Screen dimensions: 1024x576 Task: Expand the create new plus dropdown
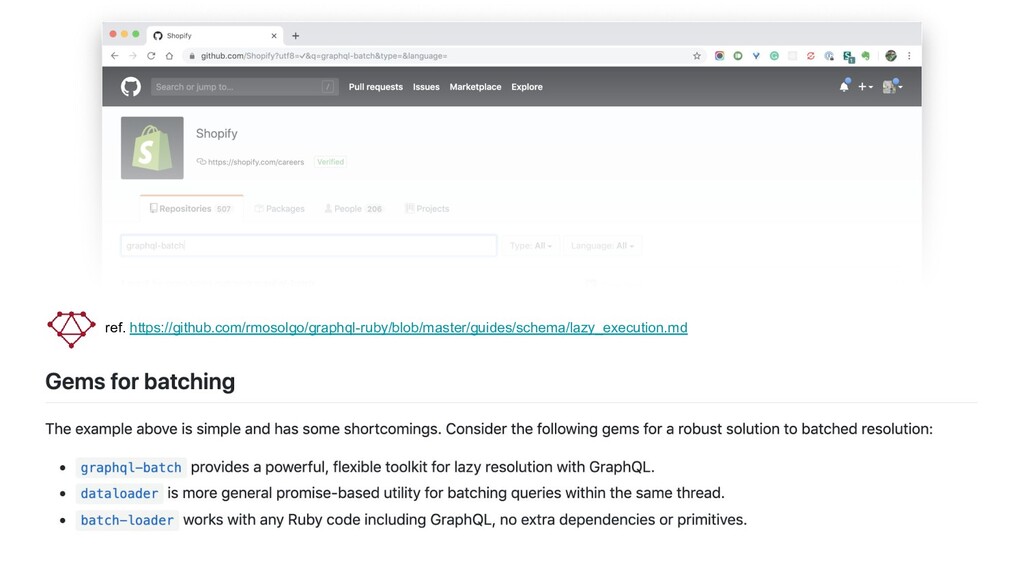[x=865, y=87]
